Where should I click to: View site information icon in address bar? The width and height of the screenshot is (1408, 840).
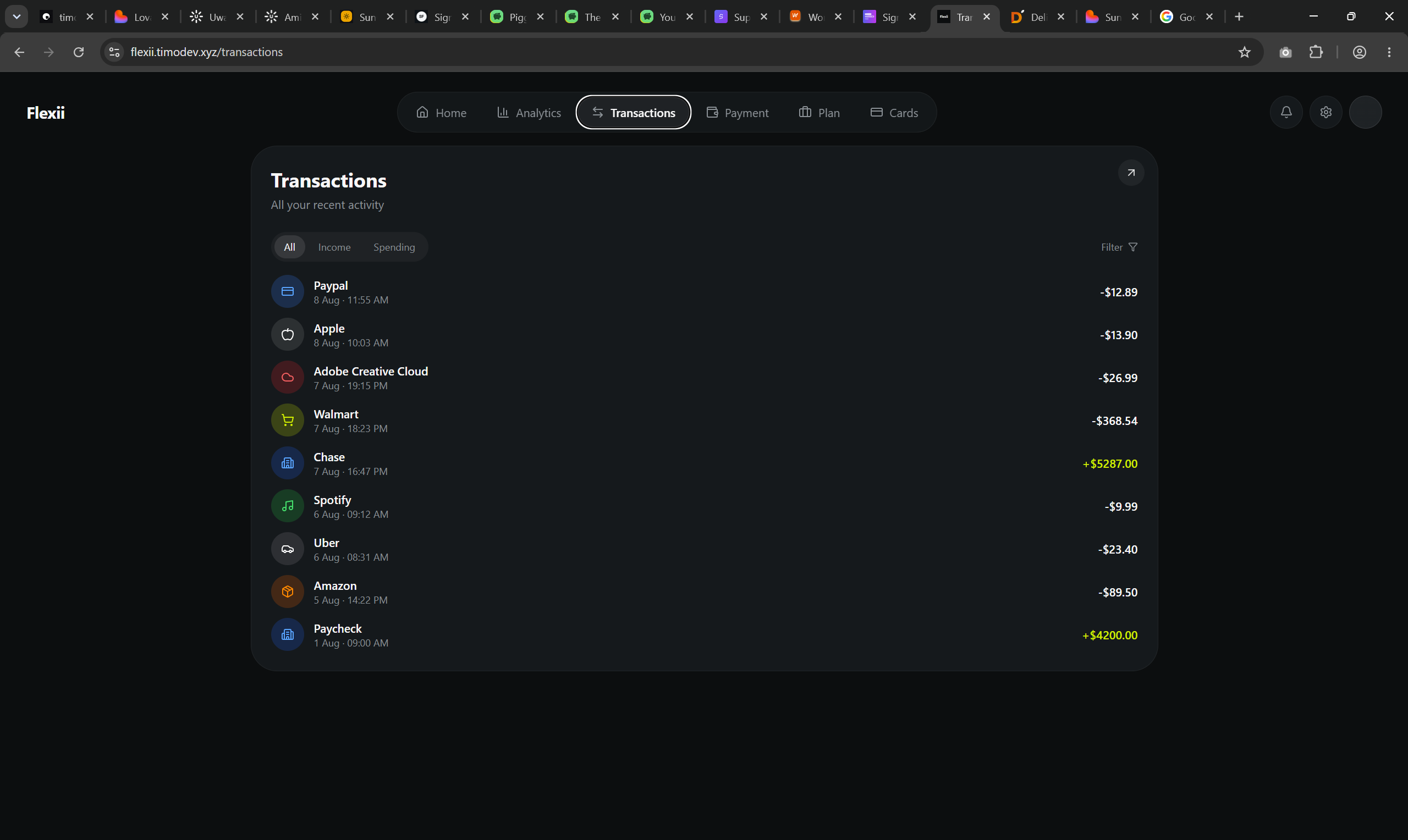point(114,52)
